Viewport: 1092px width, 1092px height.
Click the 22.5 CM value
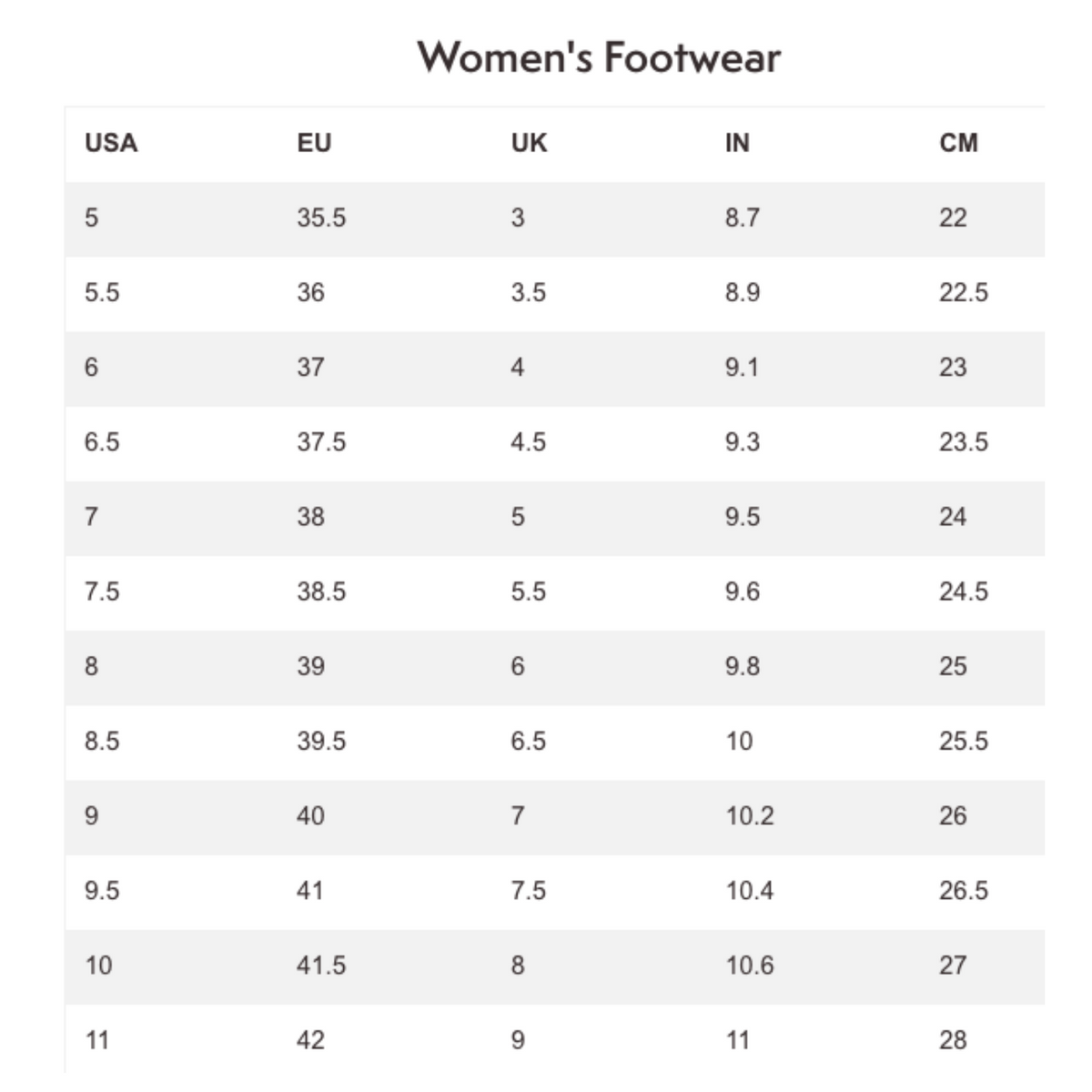pos(964,292)
